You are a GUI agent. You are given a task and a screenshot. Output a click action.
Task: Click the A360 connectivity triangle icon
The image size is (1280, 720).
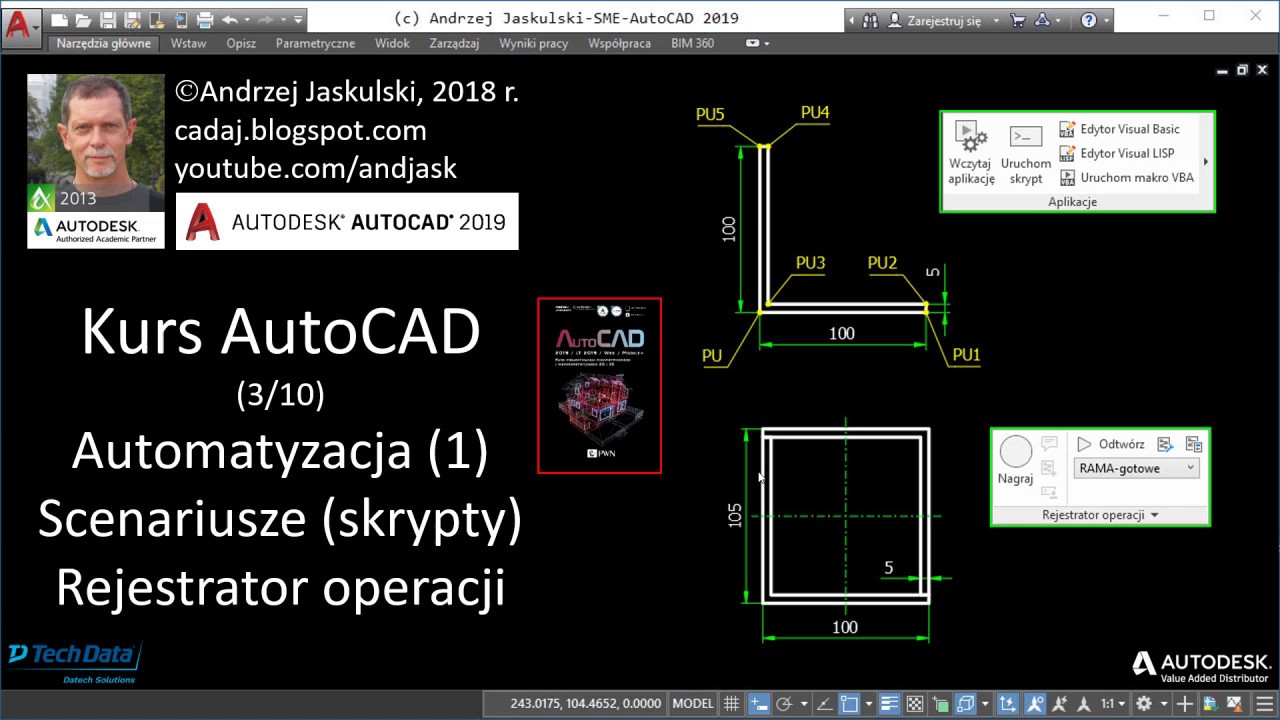[1042, 20]
